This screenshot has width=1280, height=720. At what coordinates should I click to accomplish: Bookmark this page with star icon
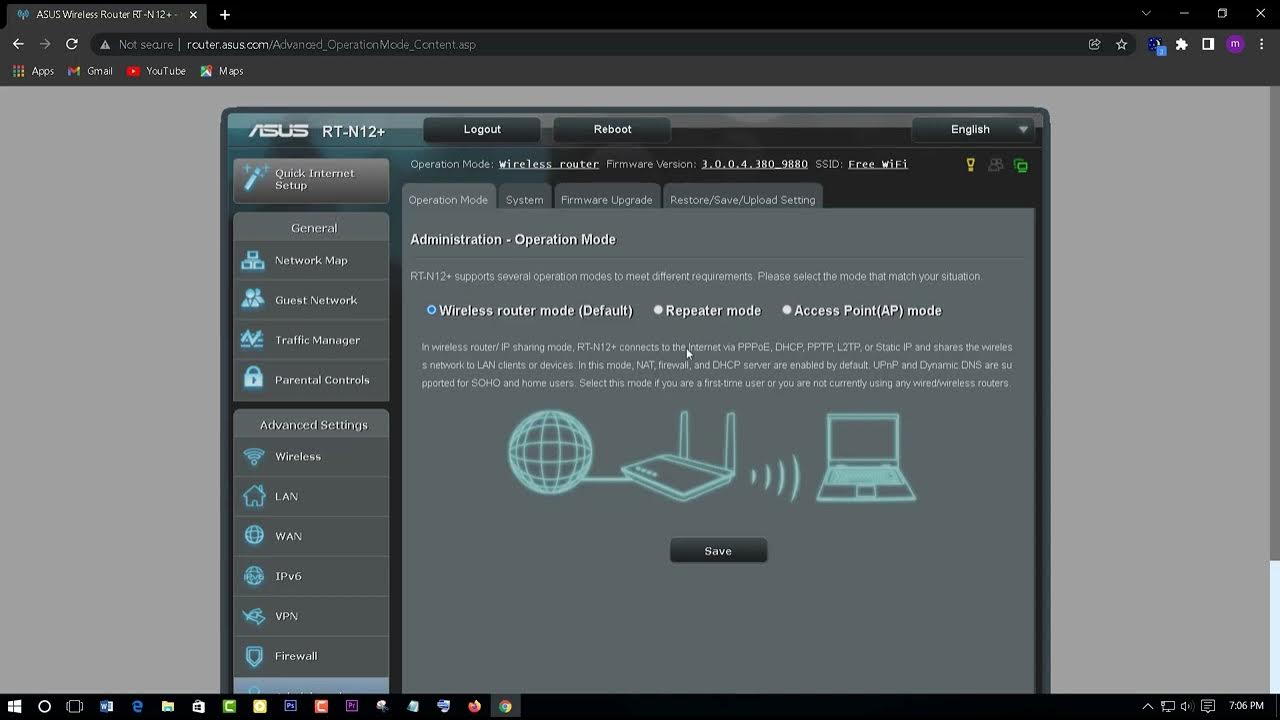click(x=1121, y=44)
